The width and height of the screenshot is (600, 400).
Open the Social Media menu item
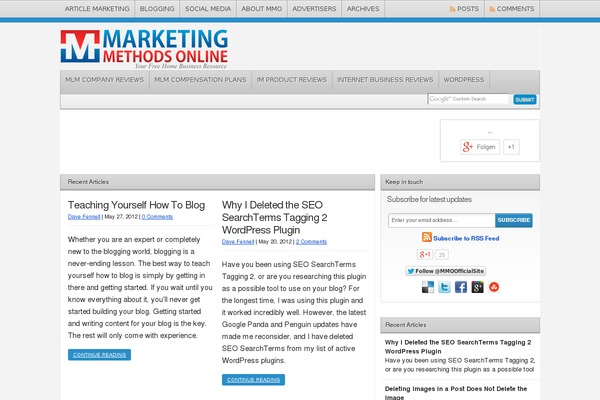pyautogui.click(x=208, y=9)
